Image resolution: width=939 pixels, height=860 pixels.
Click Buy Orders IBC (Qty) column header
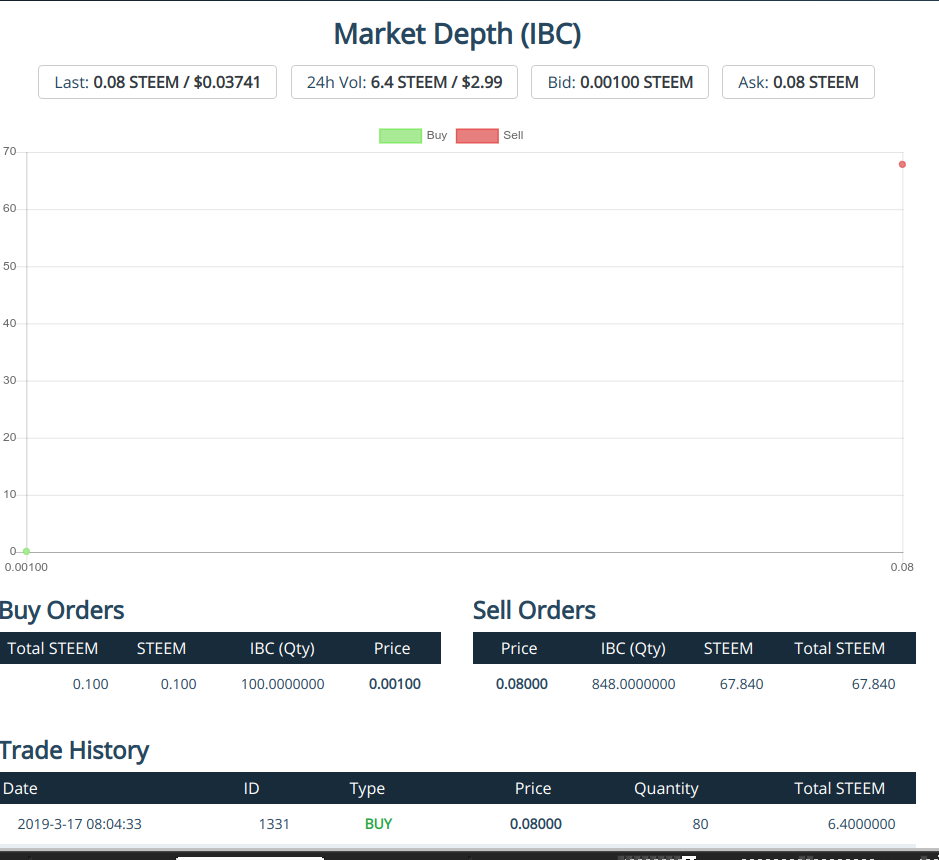(x=282, y=649)
